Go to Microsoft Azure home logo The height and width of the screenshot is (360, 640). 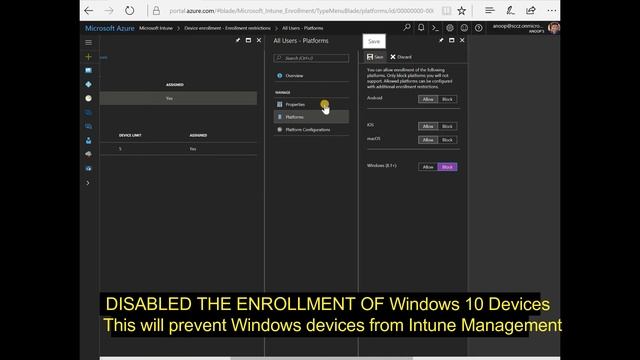(x=109, y=28)
